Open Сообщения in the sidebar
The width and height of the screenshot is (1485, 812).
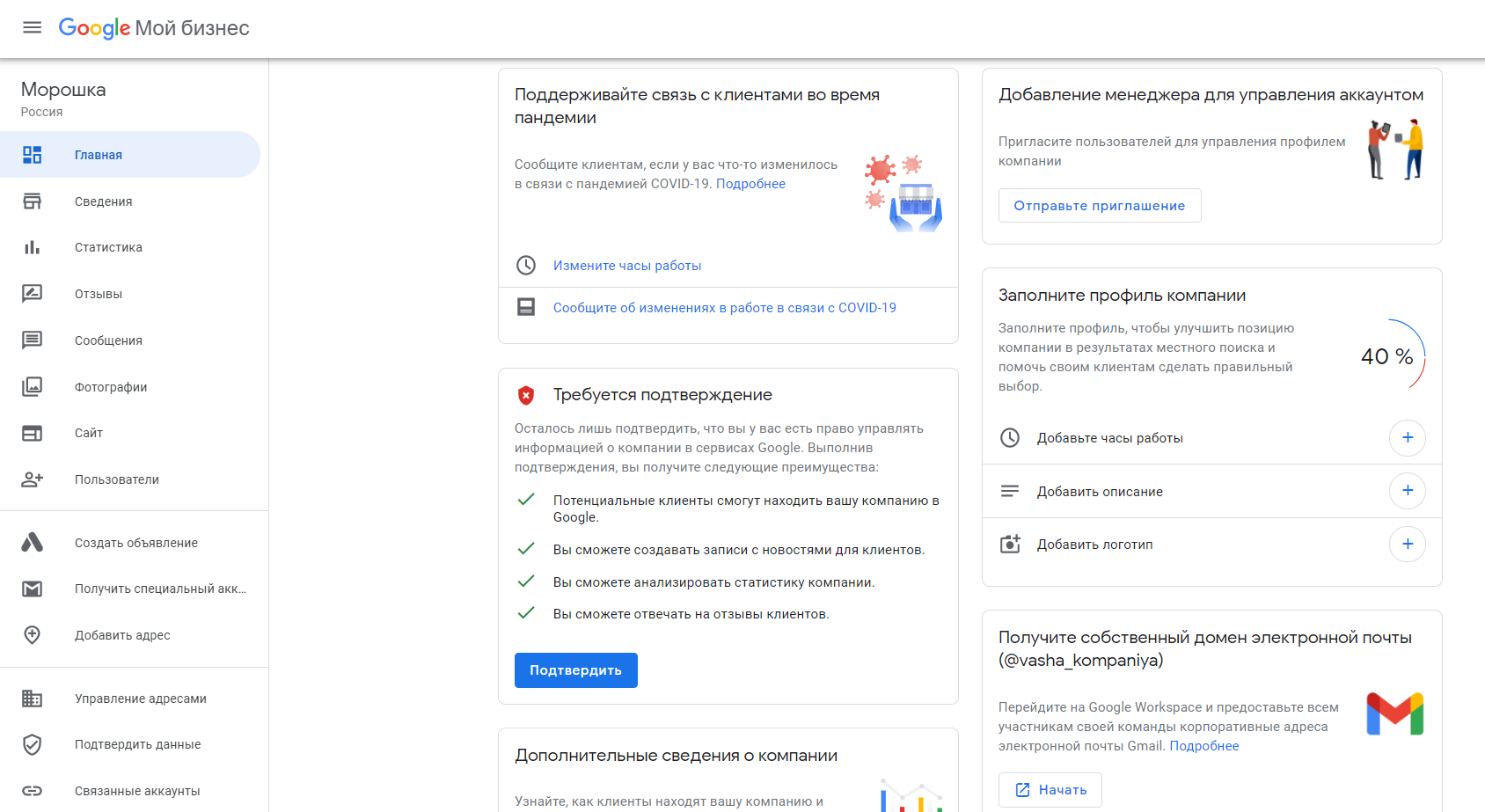(x=130, y=340)
